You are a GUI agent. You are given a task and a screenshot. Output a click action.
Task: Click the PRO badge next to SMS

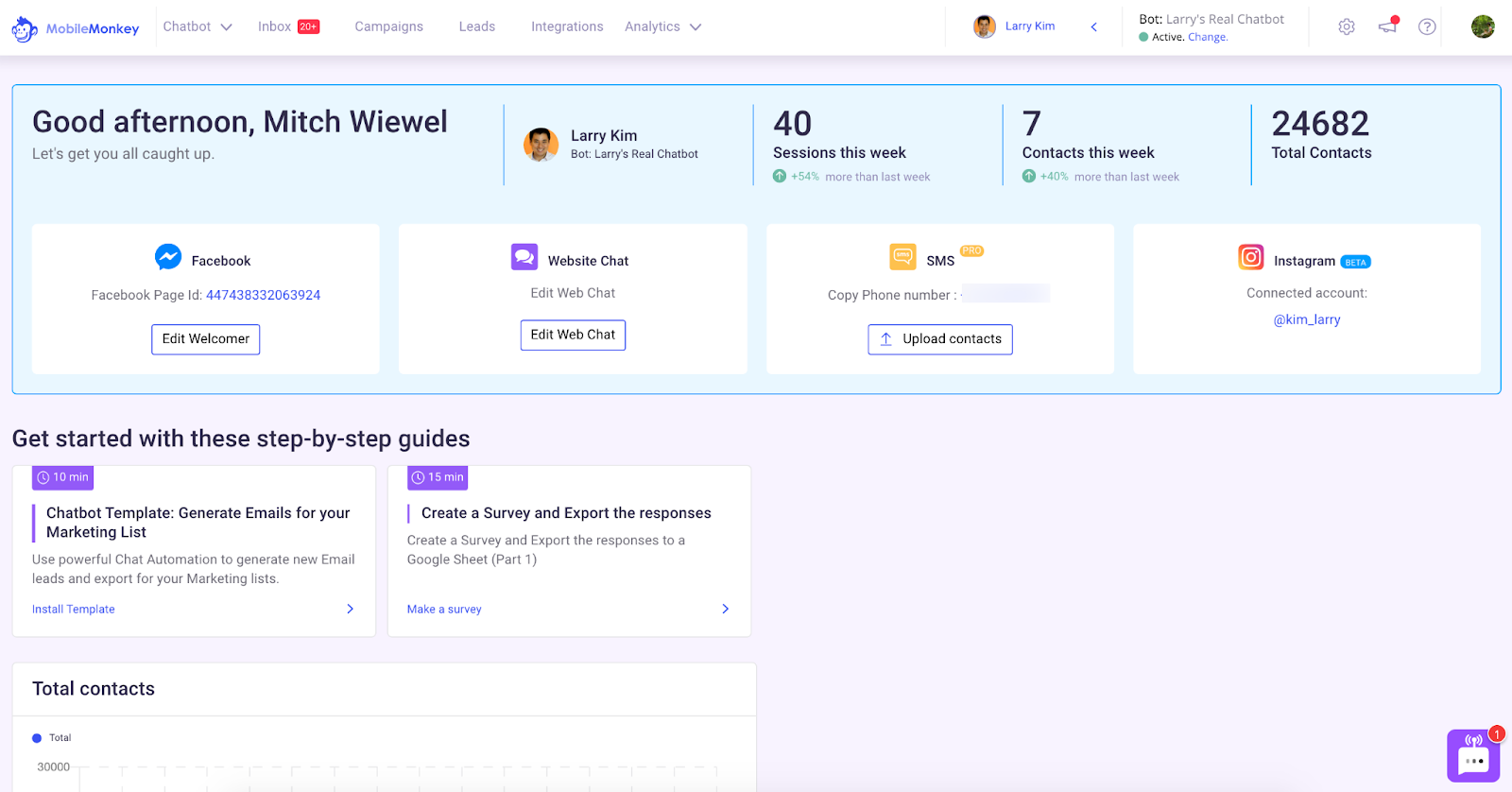click(x=972, y=250)
